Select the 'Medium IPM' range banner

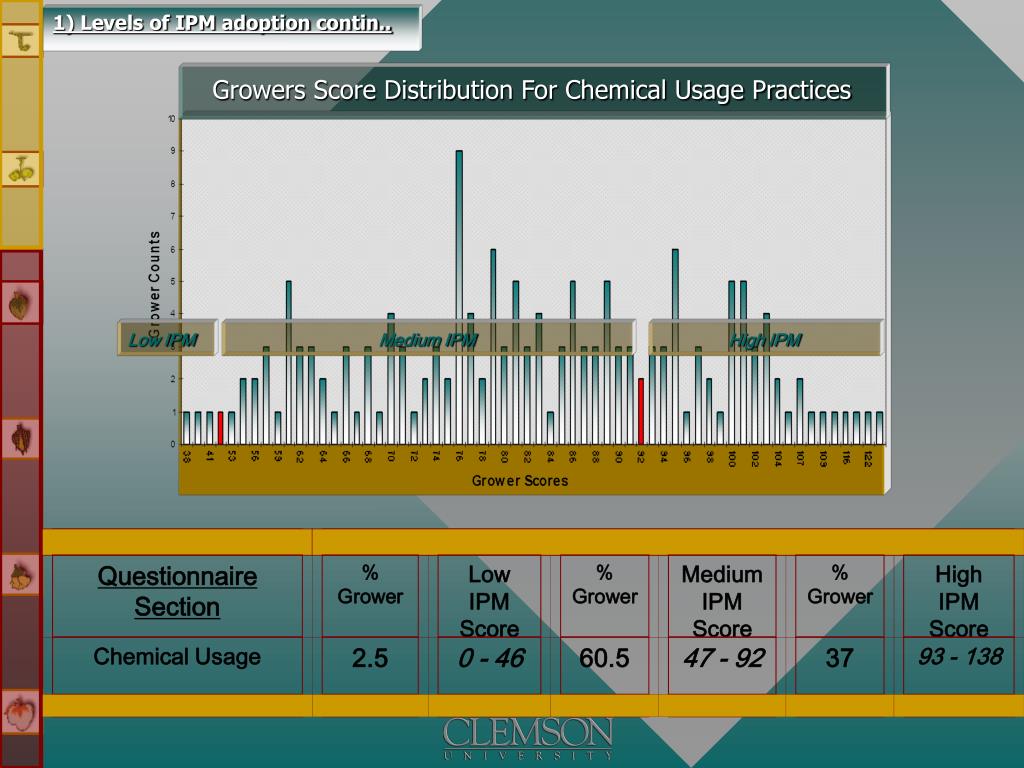point(428,338)
